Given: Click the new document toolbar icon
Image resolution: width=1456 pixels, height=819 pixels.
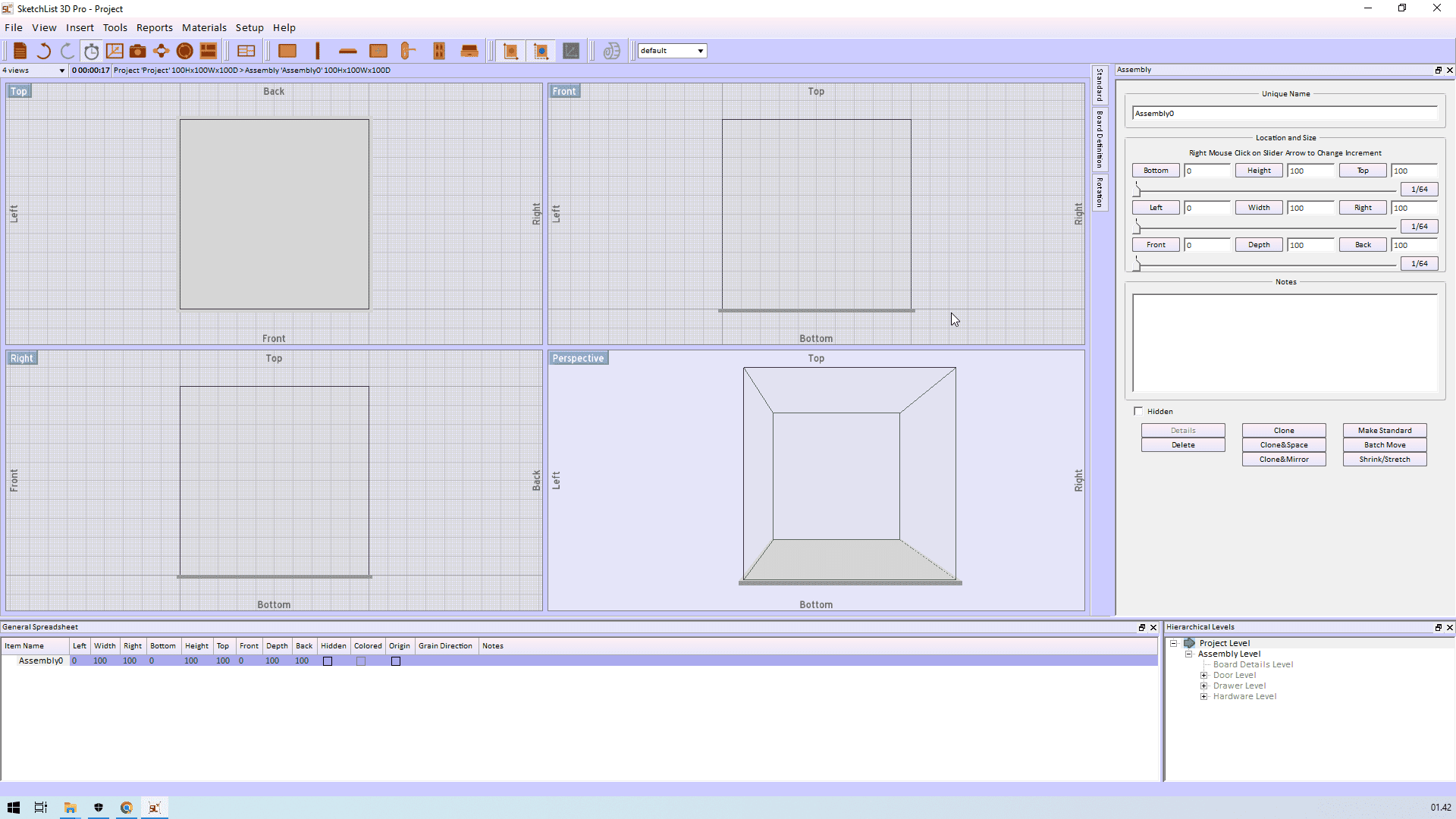Looking at the screenshot, I should point(20,51).
